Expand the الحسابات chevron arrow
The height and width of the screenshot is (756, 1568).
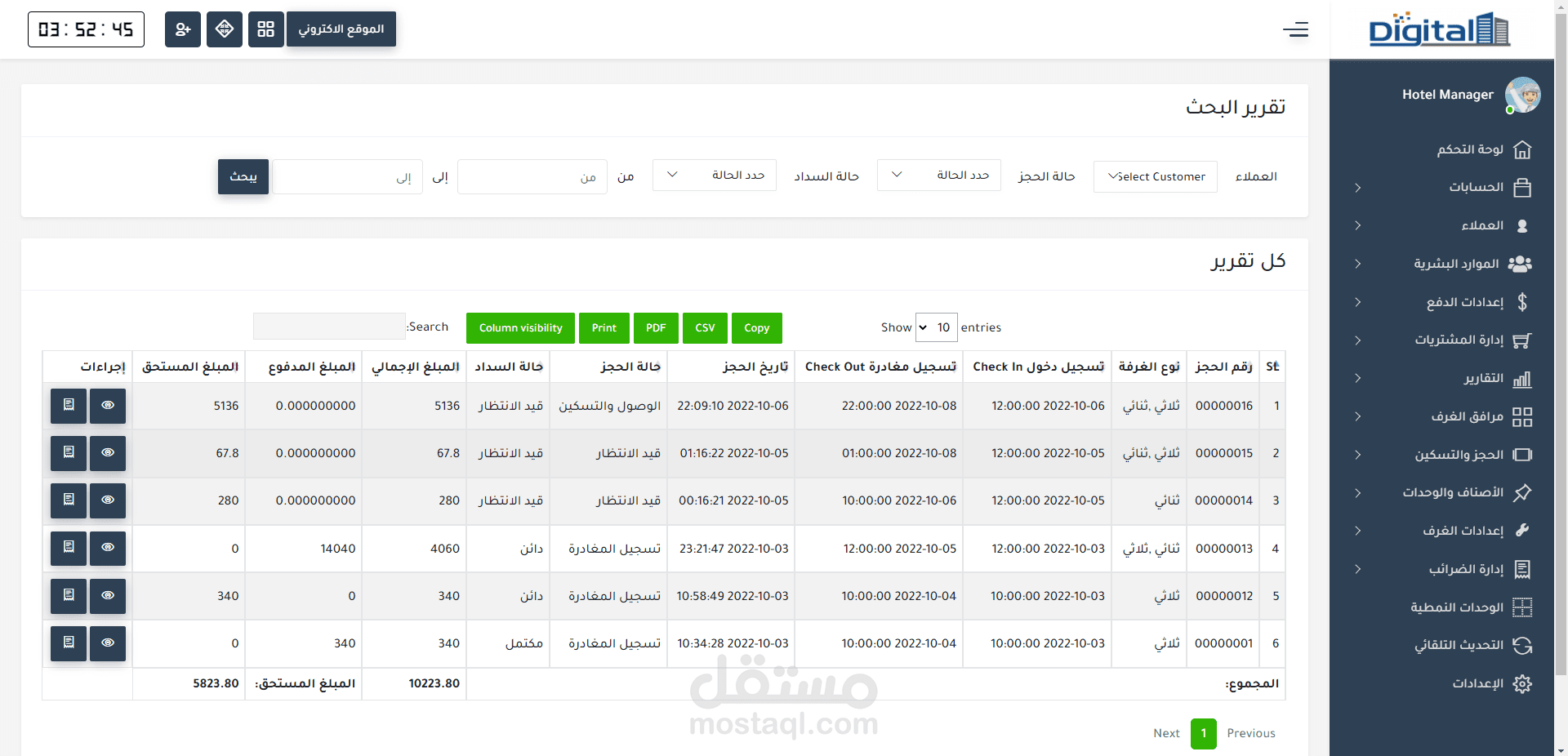point(1357,188)
